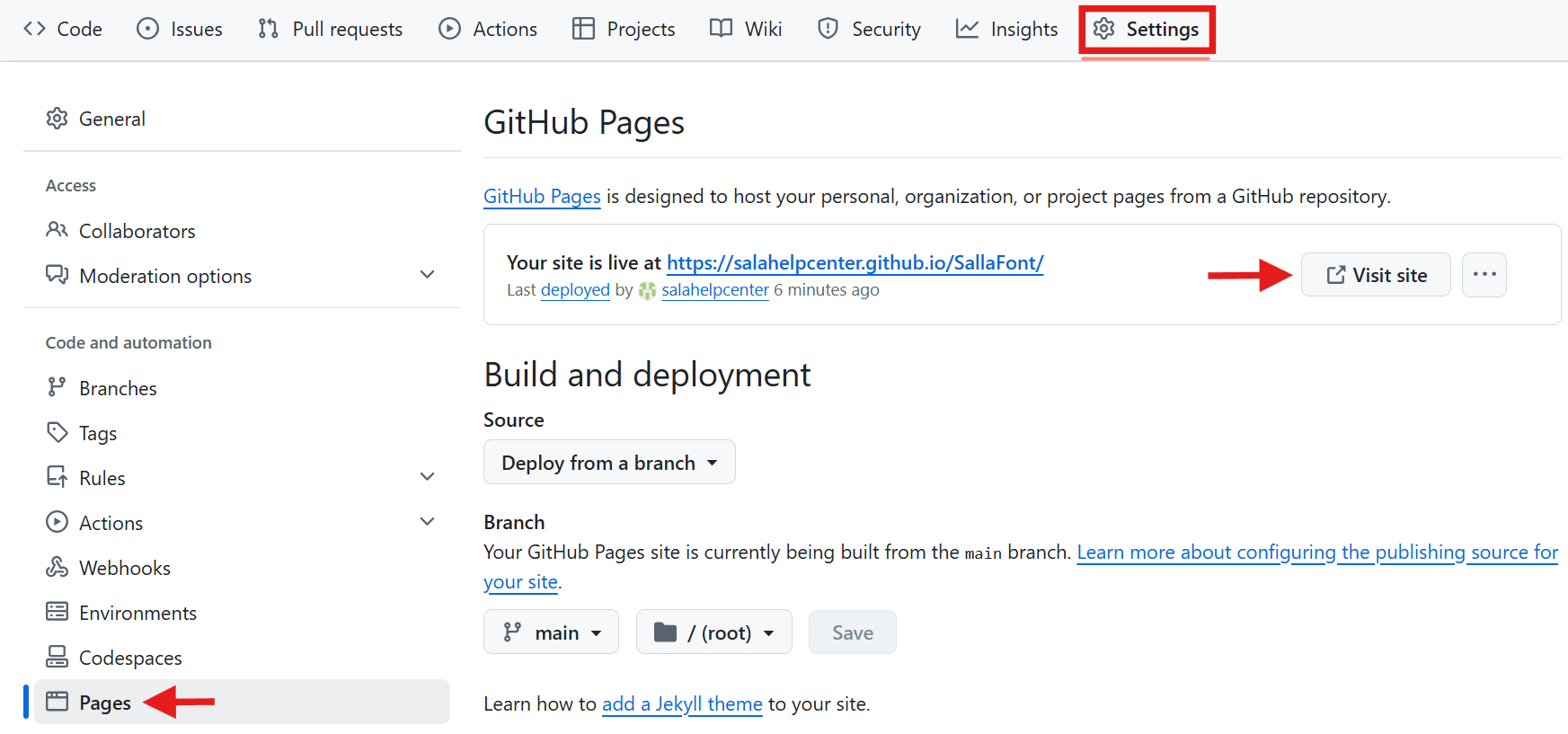Screen dimensions: 1568x734
Task: Open the Security tab
Action: [x=869, y=29]
